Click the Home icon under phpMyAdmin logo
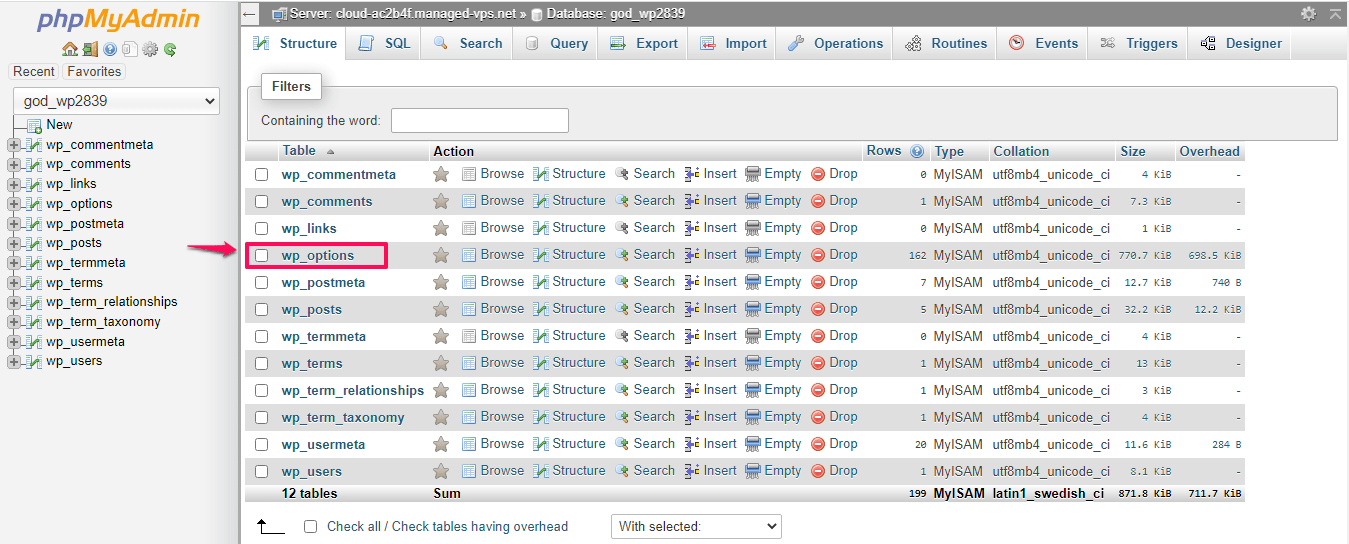 (x=69, y=49)
